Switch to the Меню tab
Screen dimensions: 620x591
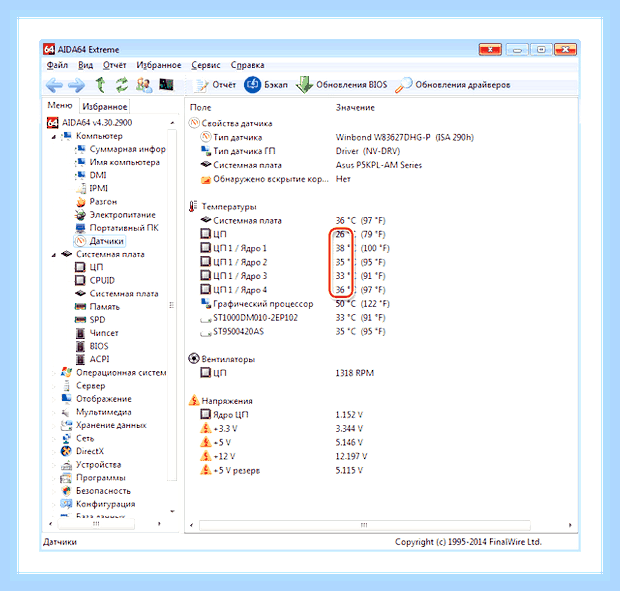tap(60, 105)
